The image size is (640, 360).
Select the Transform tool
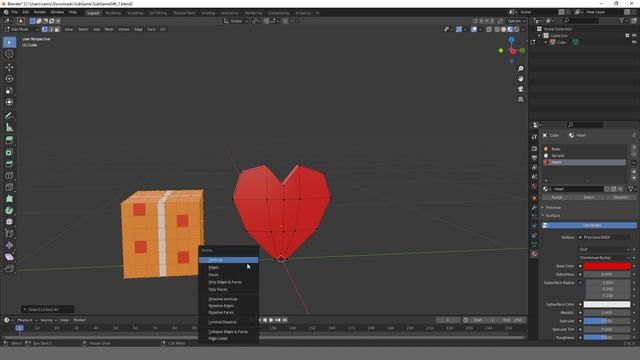(x=9, y=102)
